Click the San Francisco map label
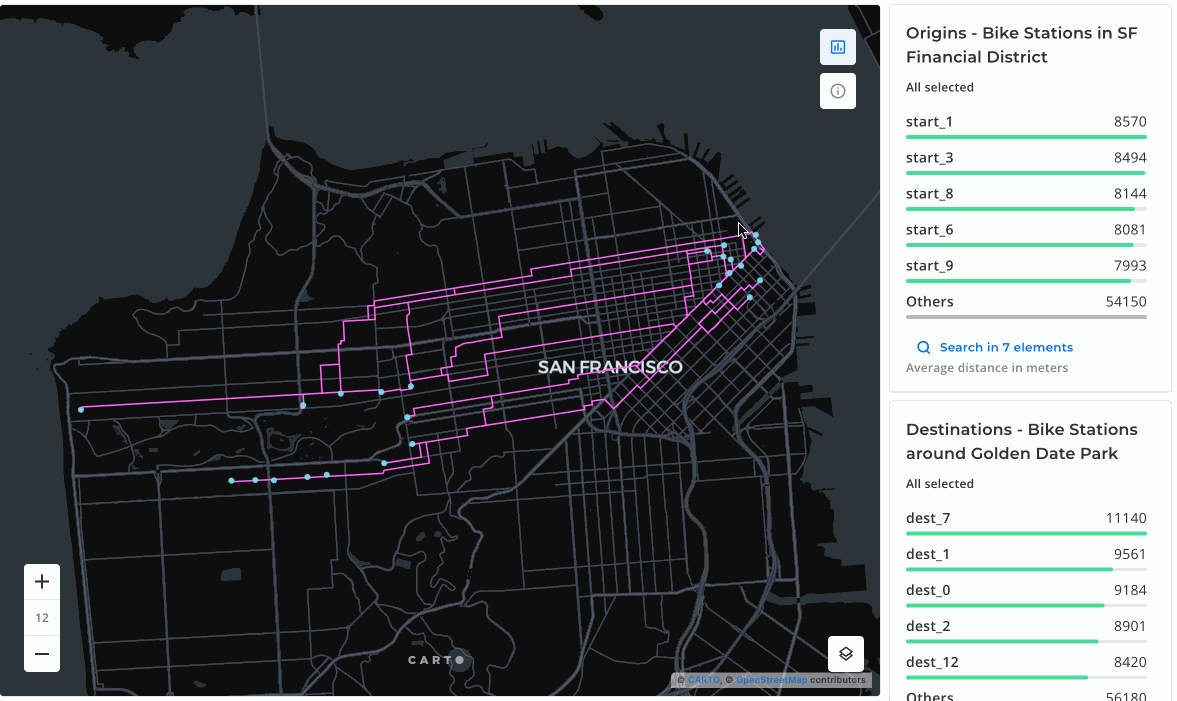 pos(610,367)
